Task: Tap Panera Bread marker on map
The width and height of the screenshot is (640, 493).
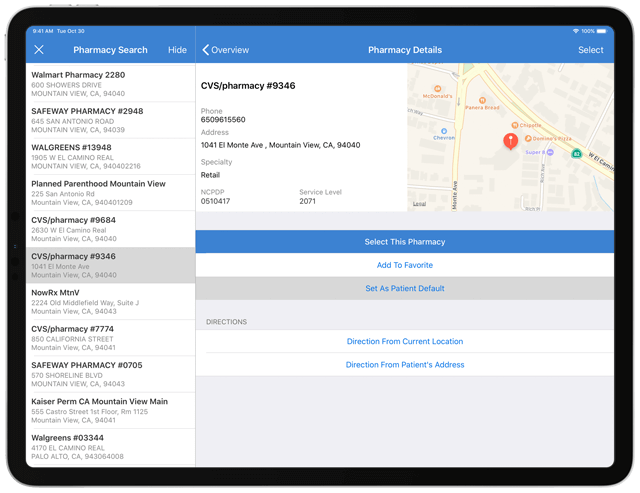Action: click(482, 100)
